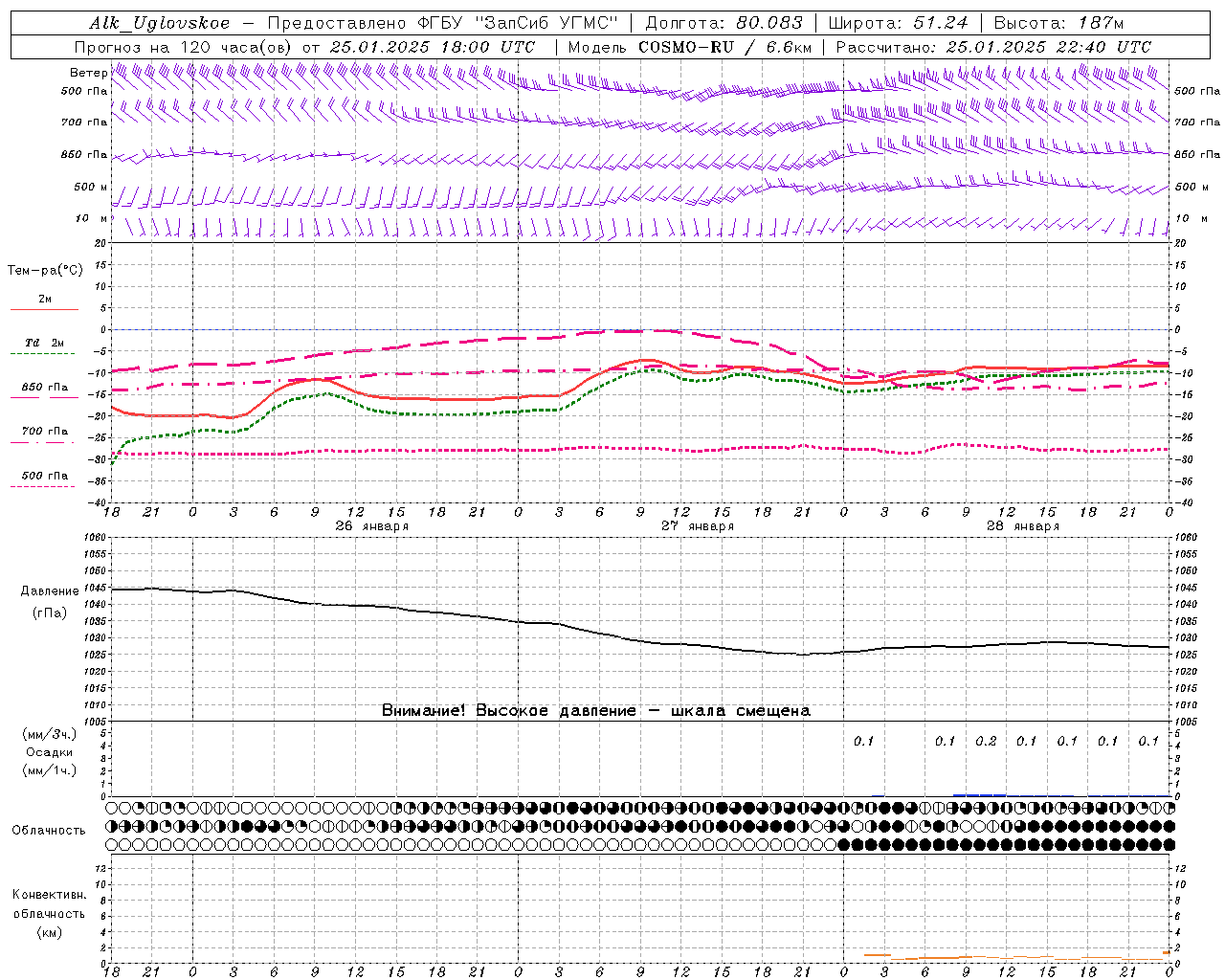Click the '(км)' unit under convective cloud label
The image size is (1225, 980).
point(50,932)
